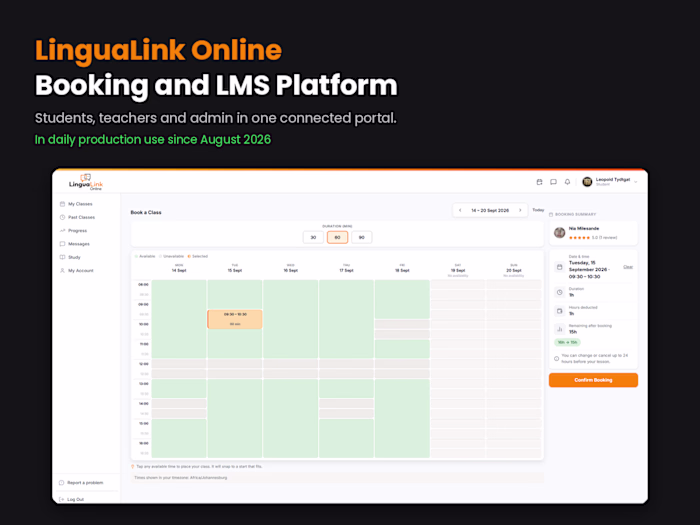Viewport: 700px width, 525px height.
Task: Click the timezone notice bar below calendar
Action: [338, 478]
